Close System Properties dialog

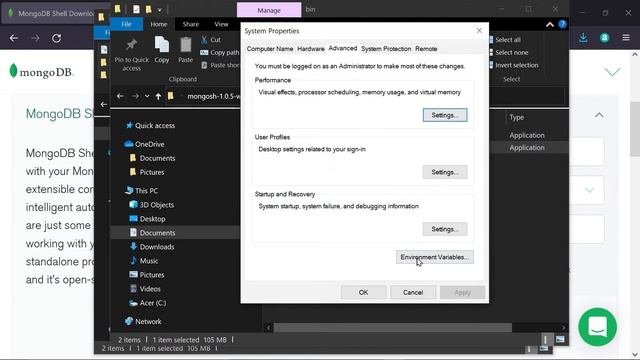479,31
